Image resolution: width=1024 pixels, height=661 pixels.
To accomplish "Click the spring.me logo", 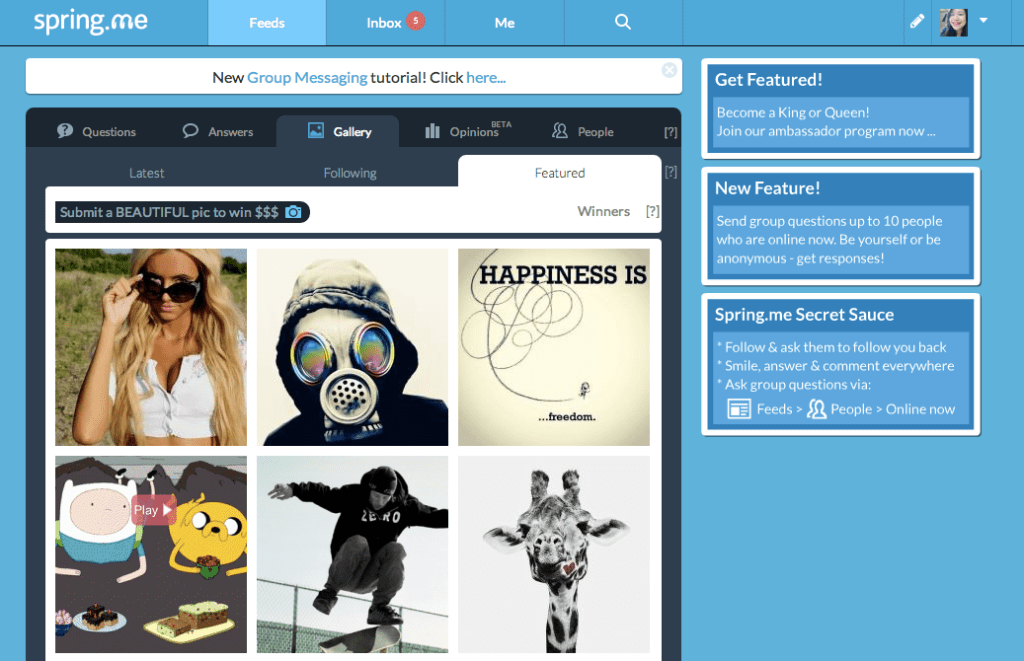I will coord(90,21).
